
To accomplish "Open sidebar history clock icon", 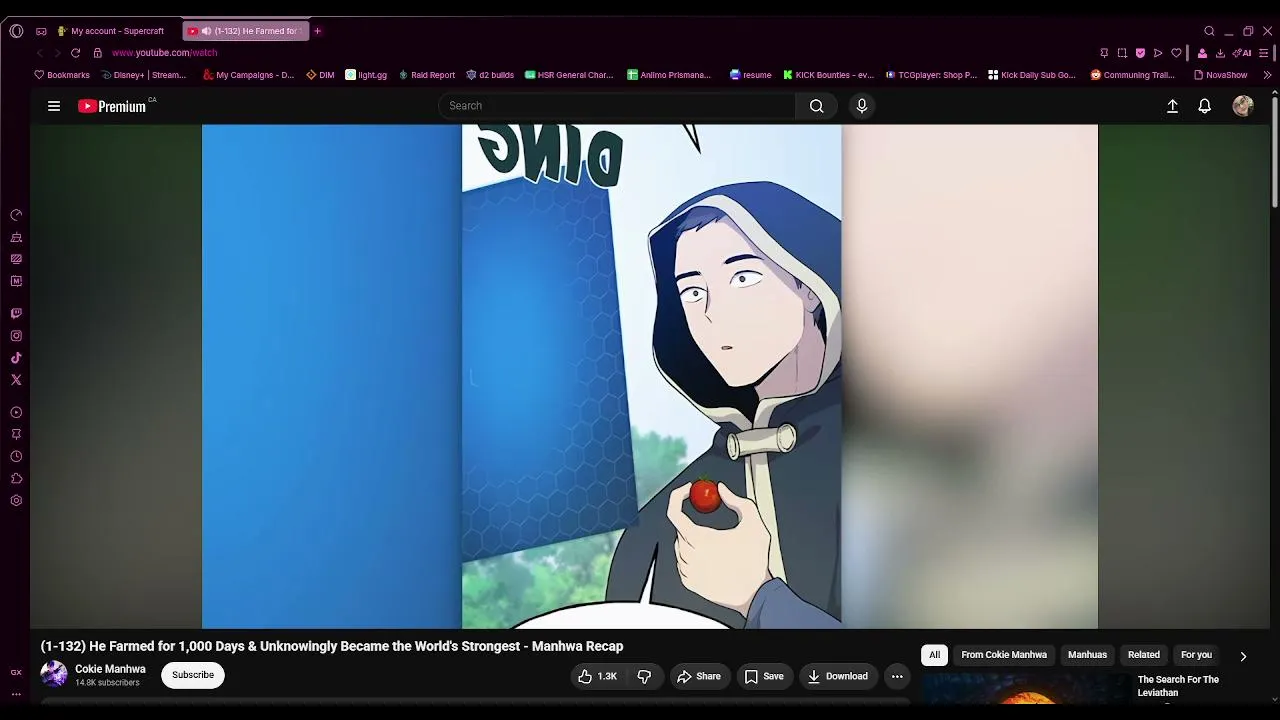I will 16,456.
